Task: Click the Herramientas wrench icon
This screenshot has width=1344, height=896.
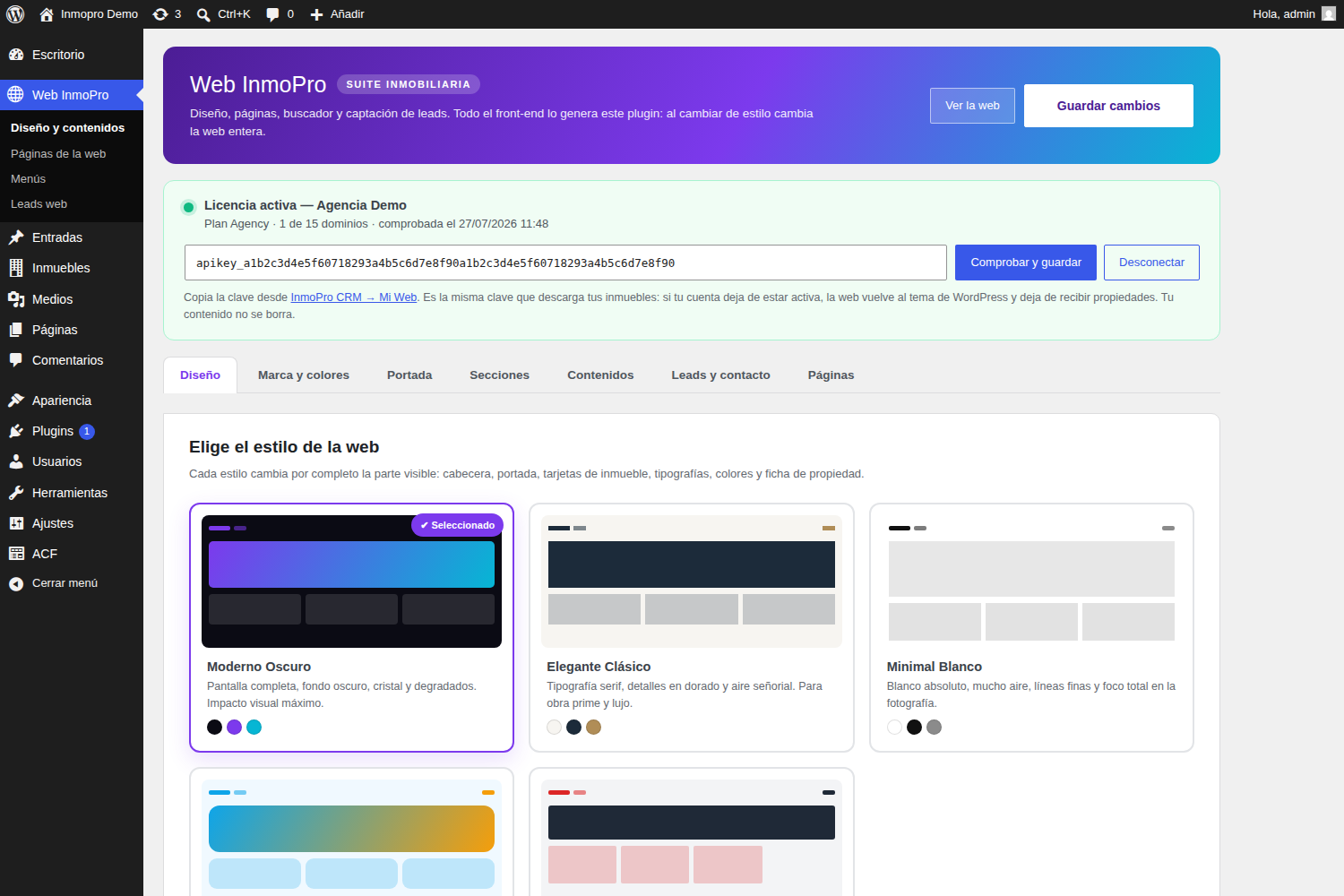Action: pos(16,493)
